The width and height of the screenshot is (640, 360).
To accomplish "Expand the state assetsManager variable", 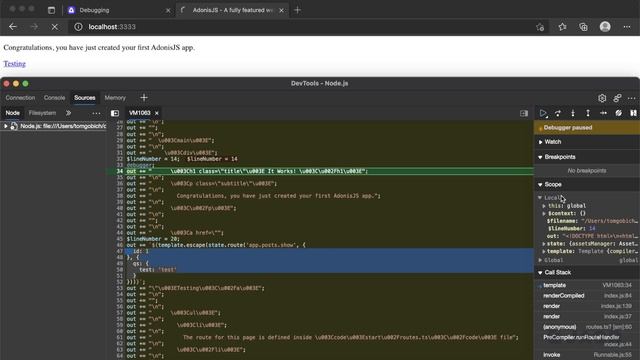I will tap(544, 244).
